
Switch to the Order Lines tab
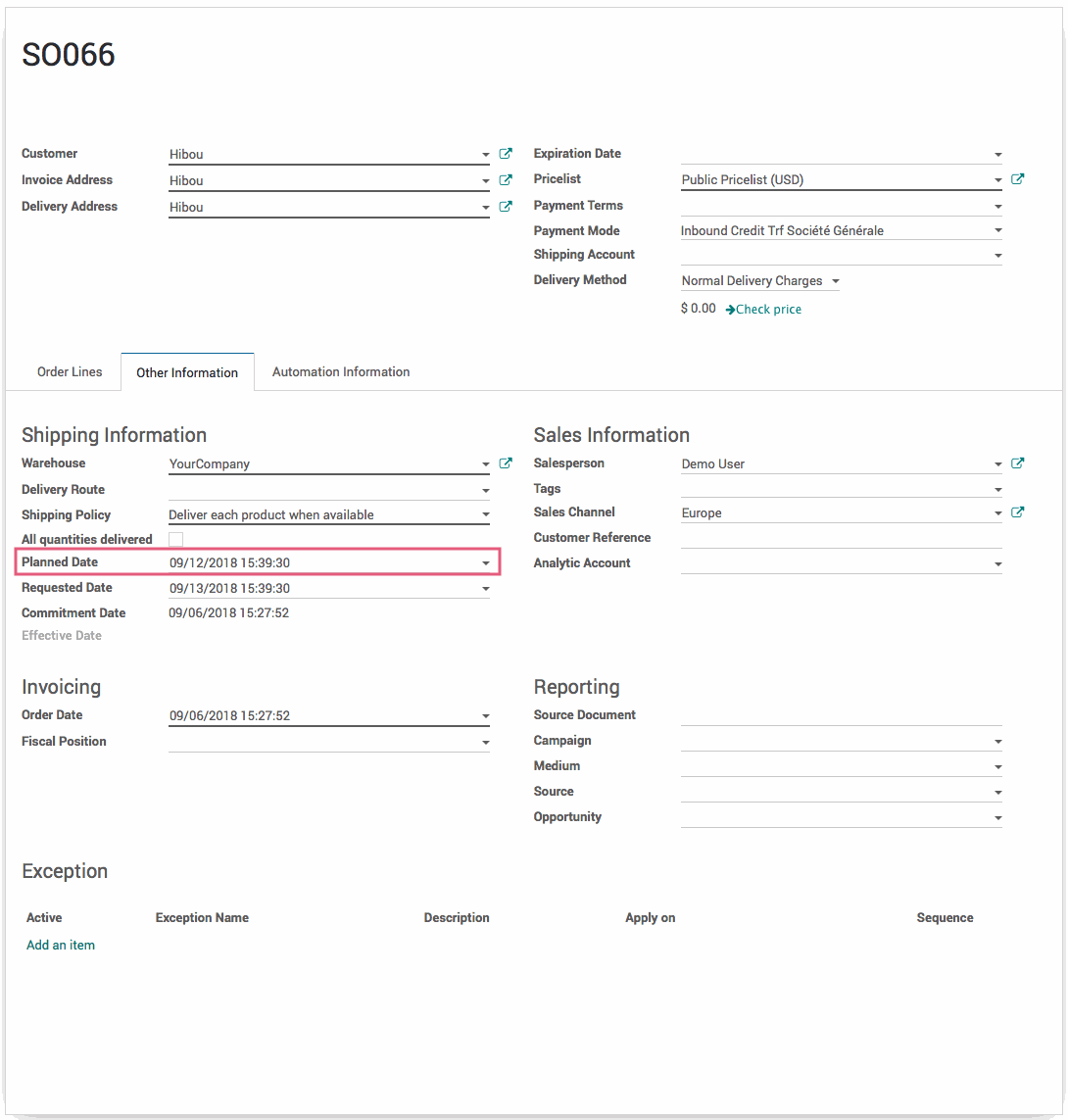tap(70, 371)
